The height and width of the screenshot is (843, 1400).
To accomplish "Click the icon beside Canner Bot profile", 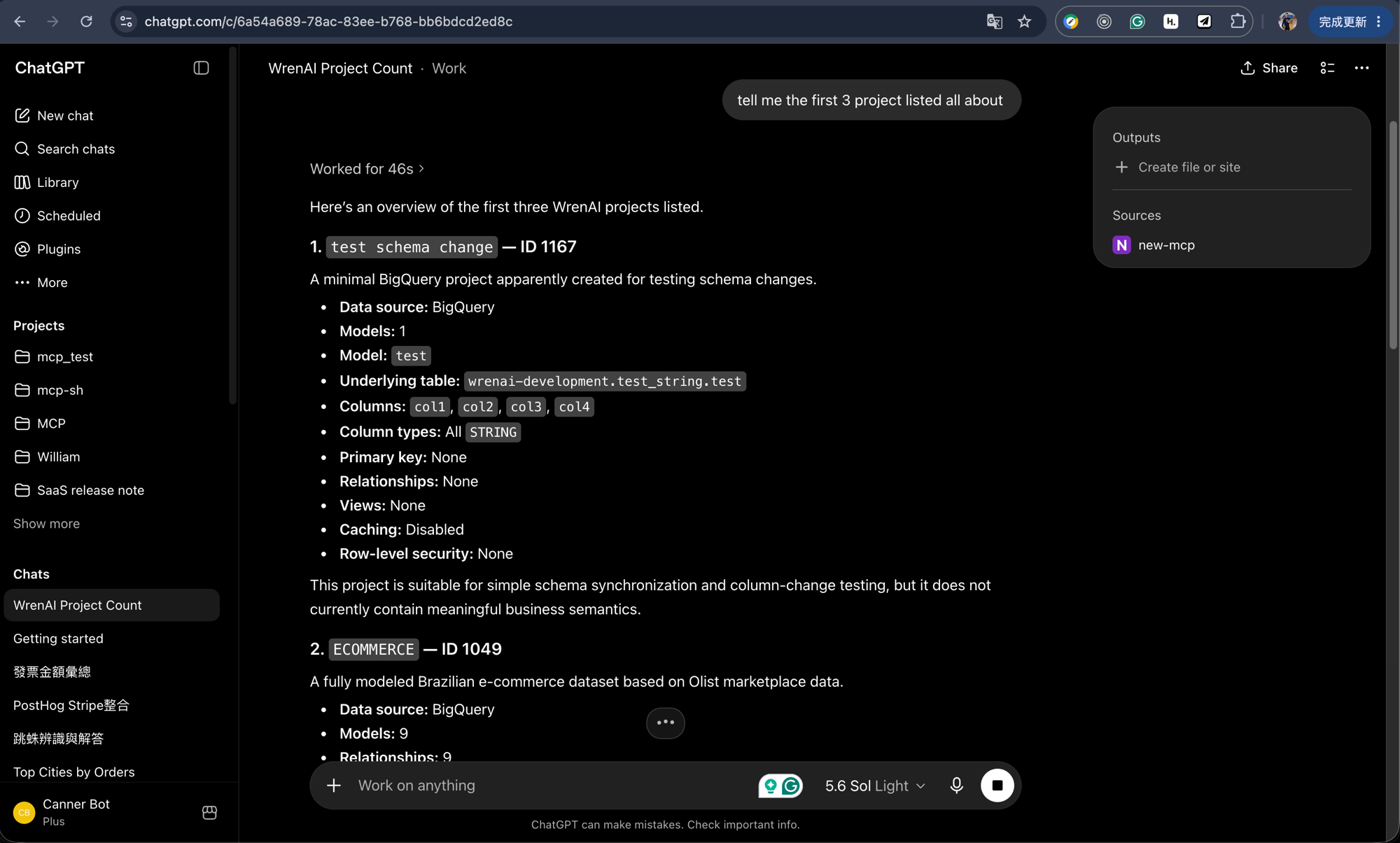I will coord(209,812).
